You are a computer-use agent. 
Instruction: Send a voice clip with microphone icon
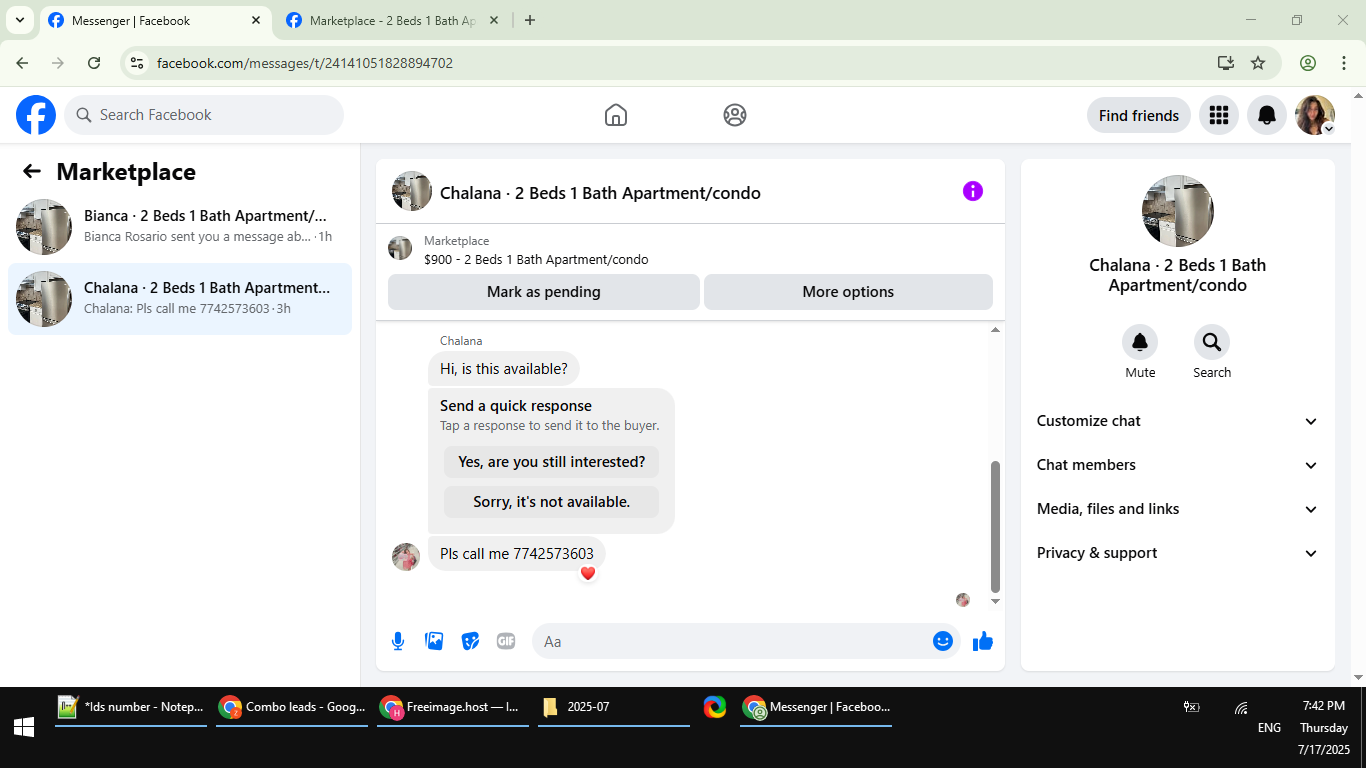pos(398,641)
